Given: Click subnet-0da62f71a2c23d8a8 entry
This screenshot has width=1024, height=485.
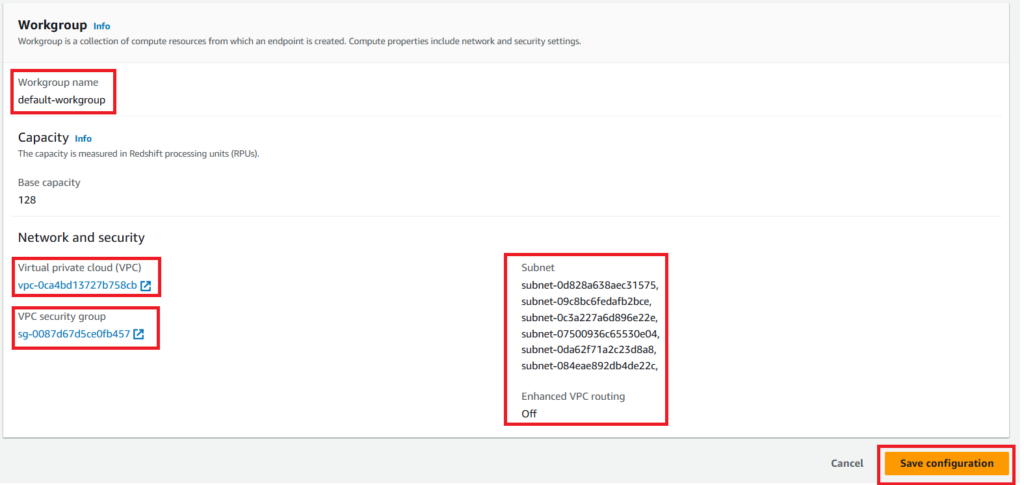Looking at the screenshot, I should [589, 349].
